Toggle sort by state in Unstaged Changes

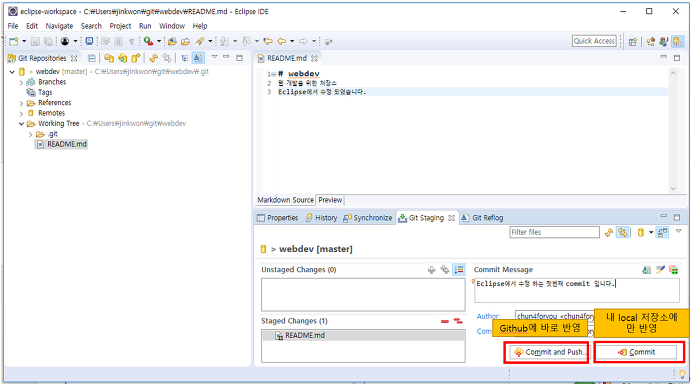[459, 269]
